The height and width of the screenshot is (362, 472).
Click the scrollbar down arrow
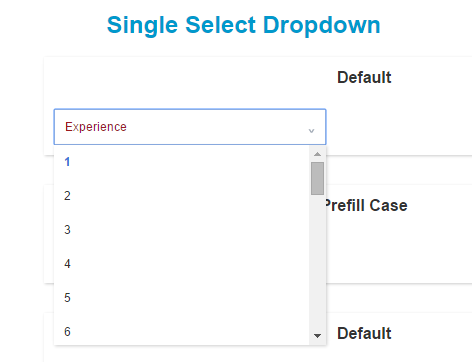tap(317, 336)
